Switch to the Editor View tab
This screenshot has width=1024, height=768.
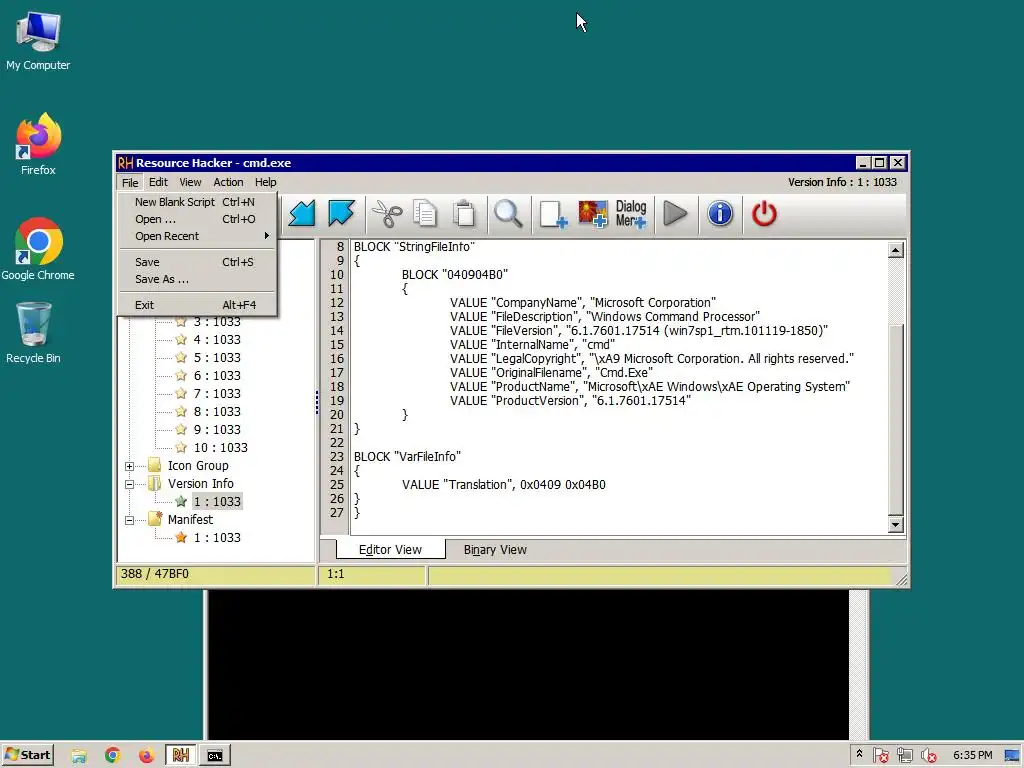(391, 549)
